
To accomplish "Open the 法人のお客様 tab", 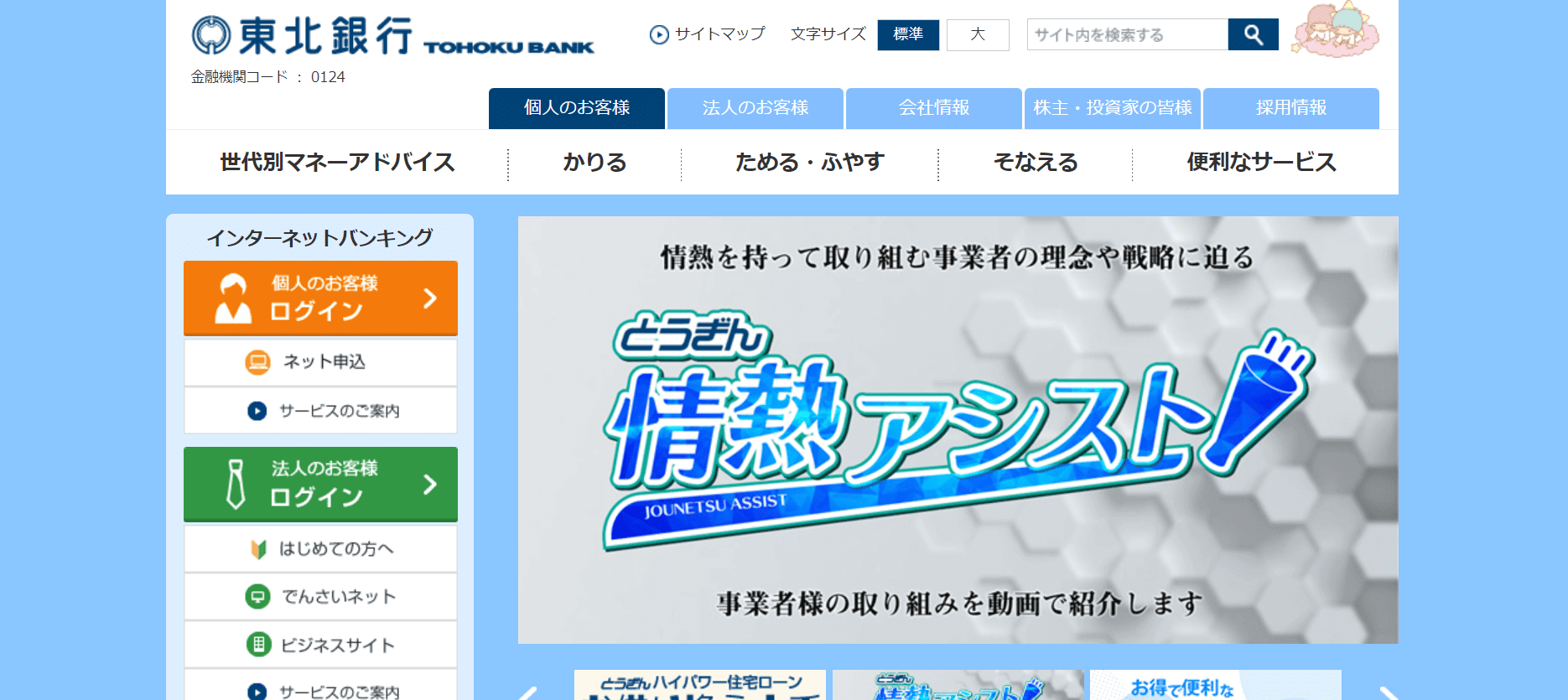I will (x=755, y=108).
